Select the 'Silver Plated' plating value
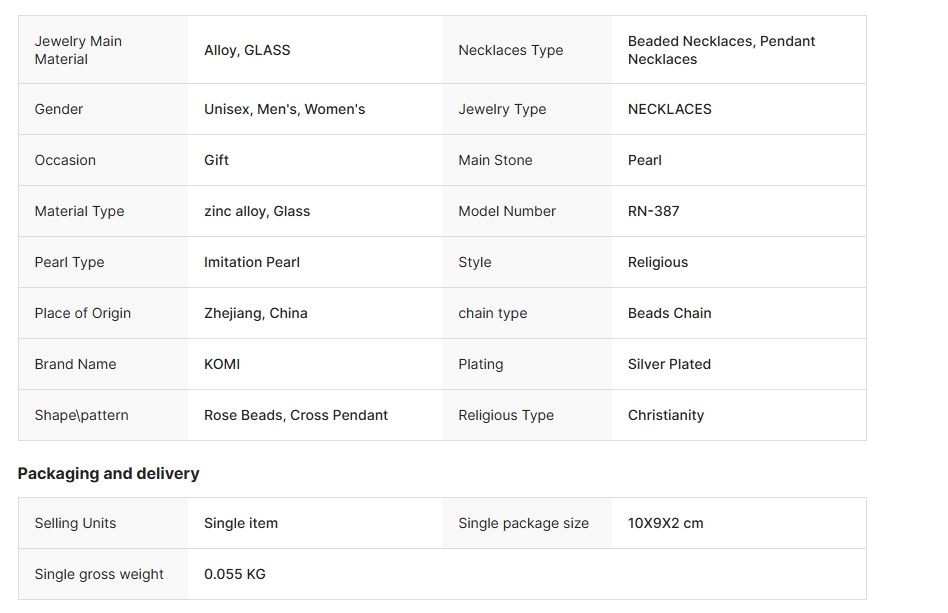The height and width of the screenshot is (613, 948). point(669,364)
